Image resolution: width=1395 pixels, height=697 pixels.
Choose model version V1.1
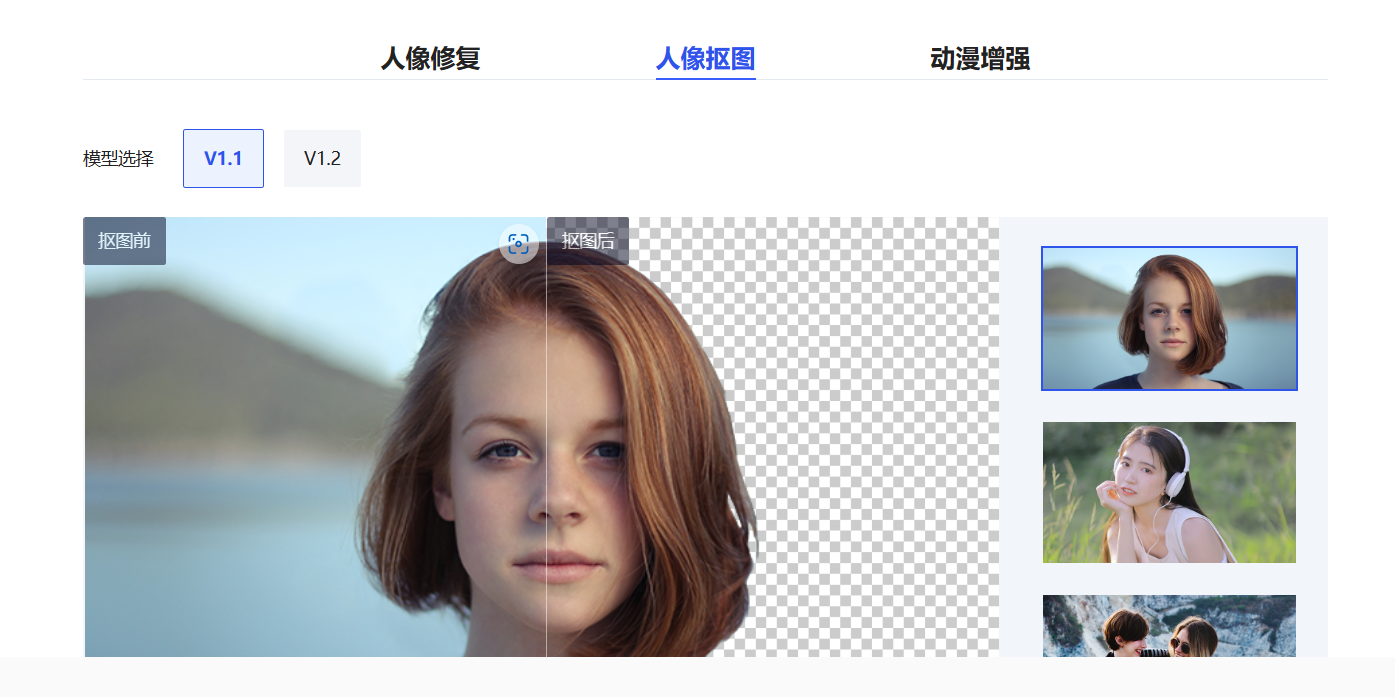(223, 158)
